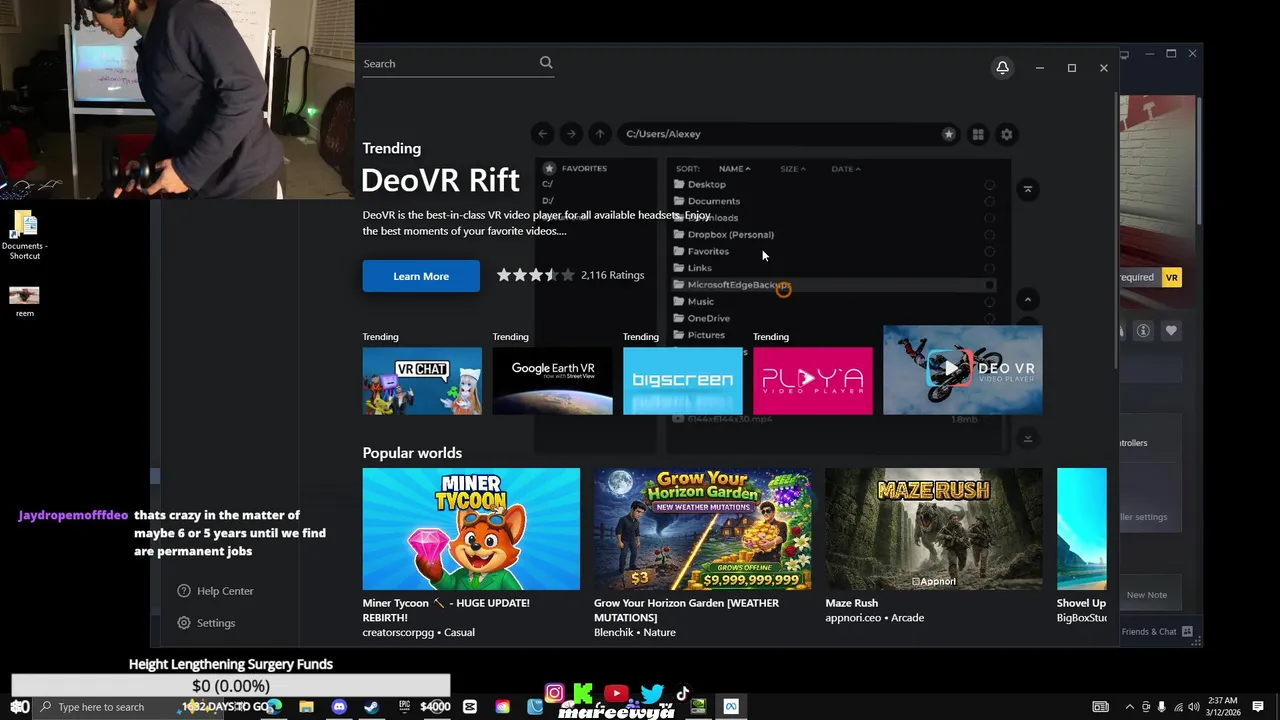Screen dimensions: 1280x720
Task: Jump to top of the file list
Action: click(1027, 189)
